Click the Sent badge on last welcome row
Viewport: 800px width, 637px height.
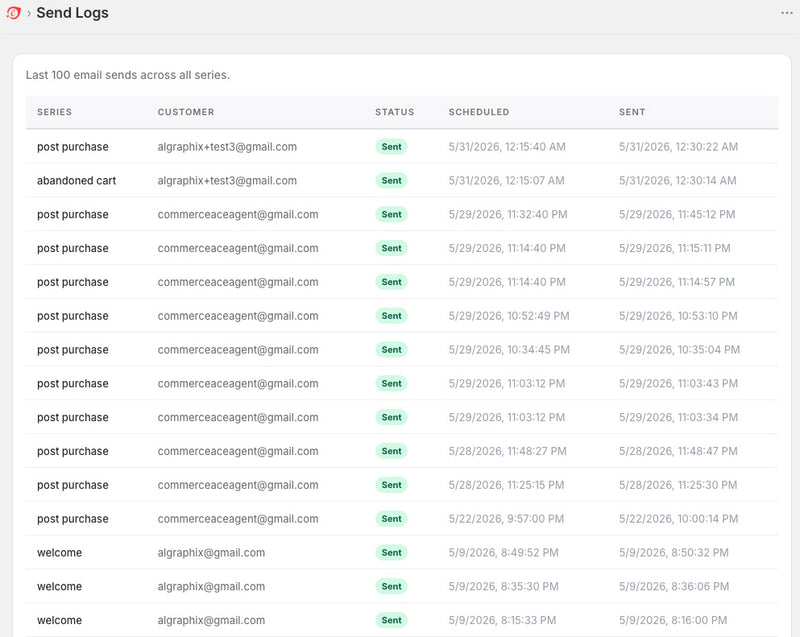391,620
